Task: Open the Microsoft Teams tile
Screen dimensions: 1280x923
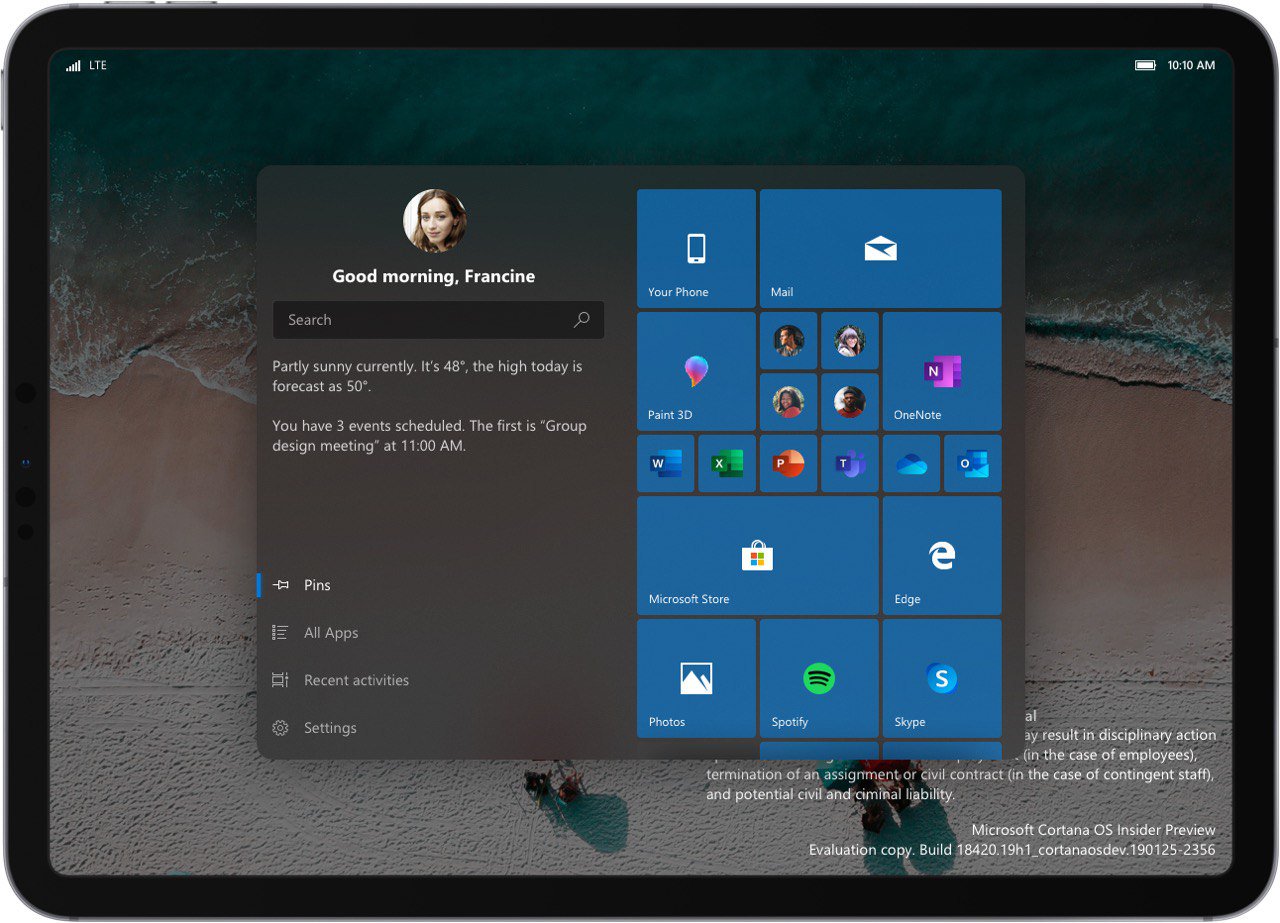Action: (x=850, y=463)
